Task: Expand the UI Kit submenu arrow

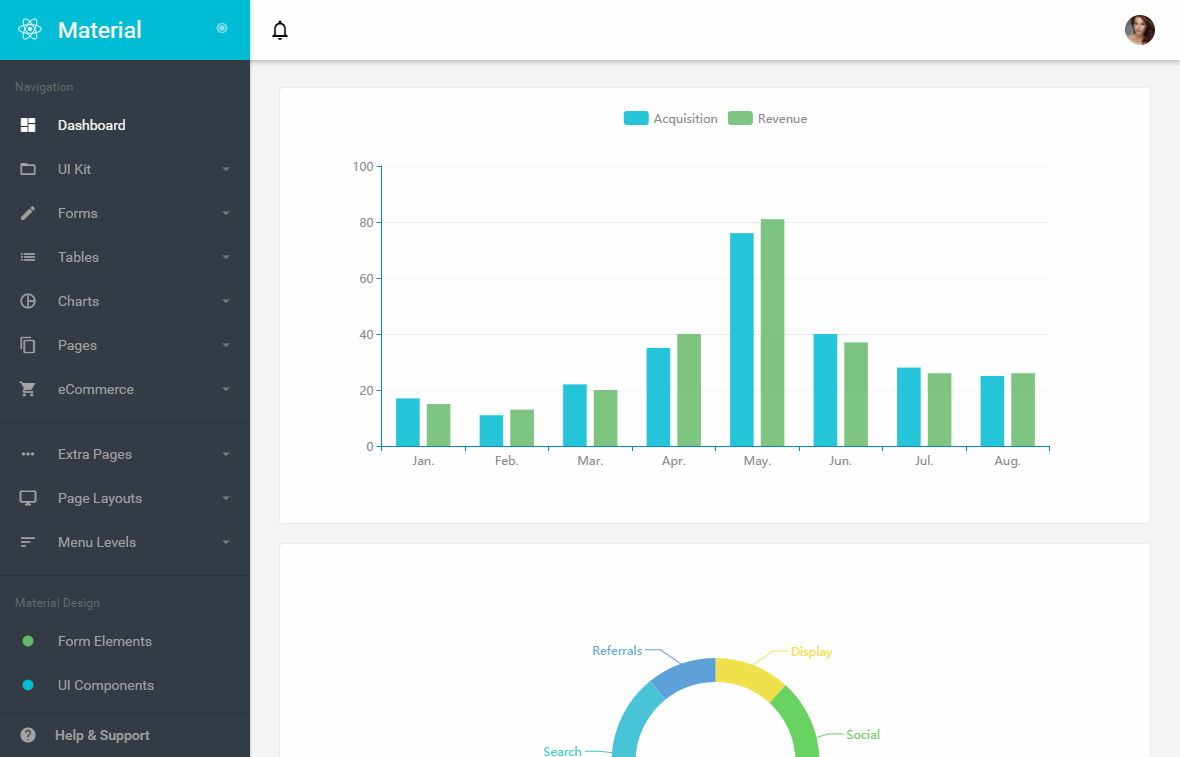Action: (x=226, y=169)
